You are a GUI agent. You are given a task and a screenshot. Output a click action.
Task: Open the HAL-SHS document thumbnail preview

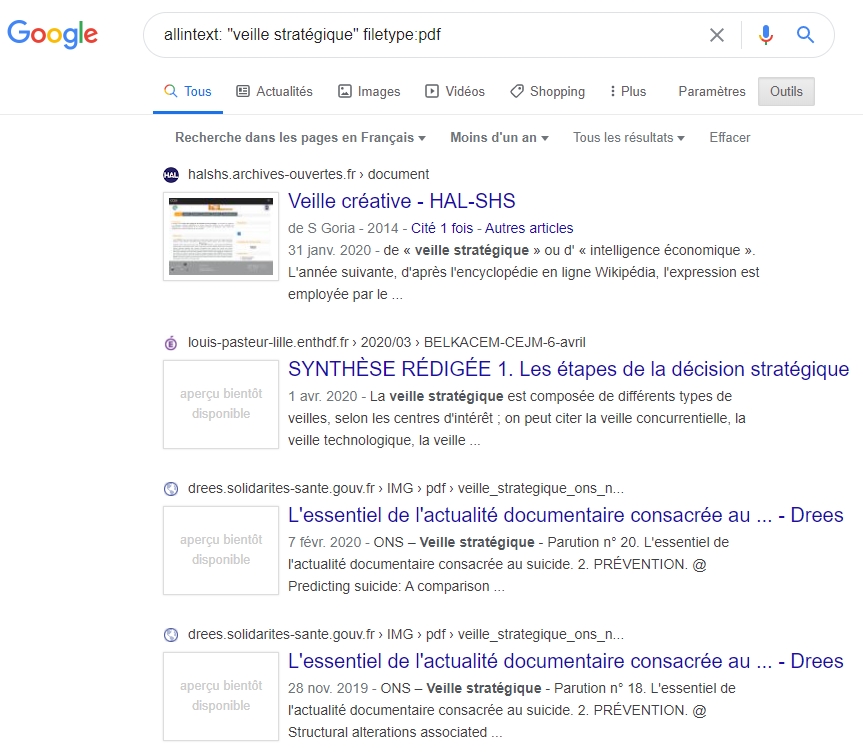(x=221, y=236)
